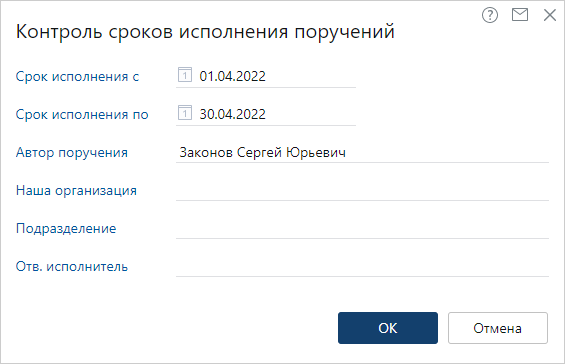Open calendar for Срок исполнения с
The image size is (565, 364).
tap(184, 75)
